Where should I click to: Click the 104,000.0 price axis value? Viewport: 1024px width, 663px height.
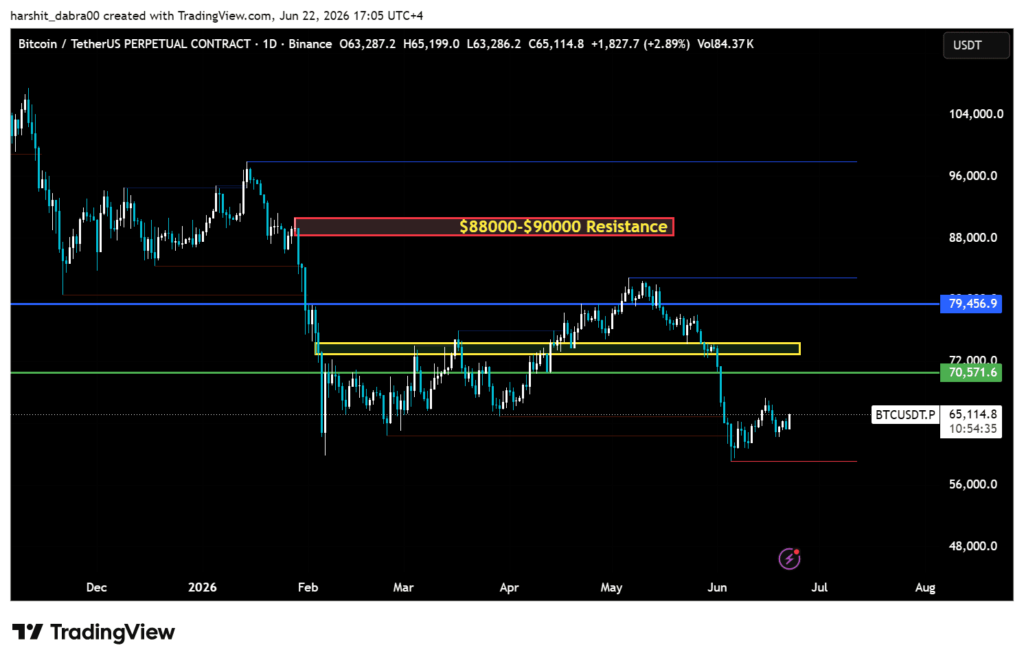[x=976, y=114]
